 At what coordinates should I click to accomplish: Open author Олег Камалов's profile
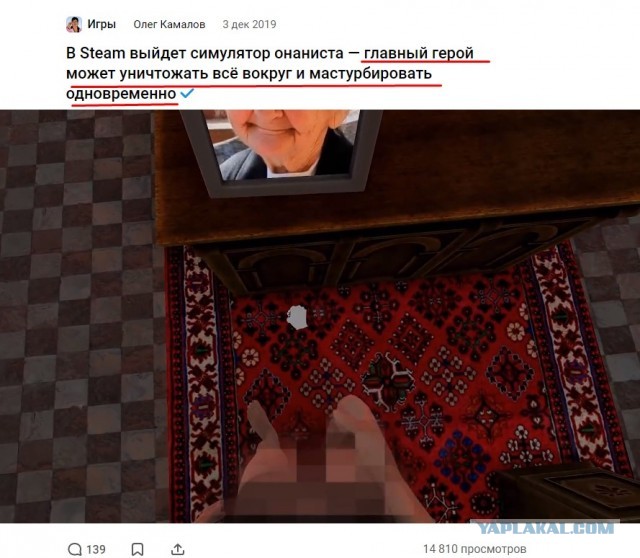169,24
